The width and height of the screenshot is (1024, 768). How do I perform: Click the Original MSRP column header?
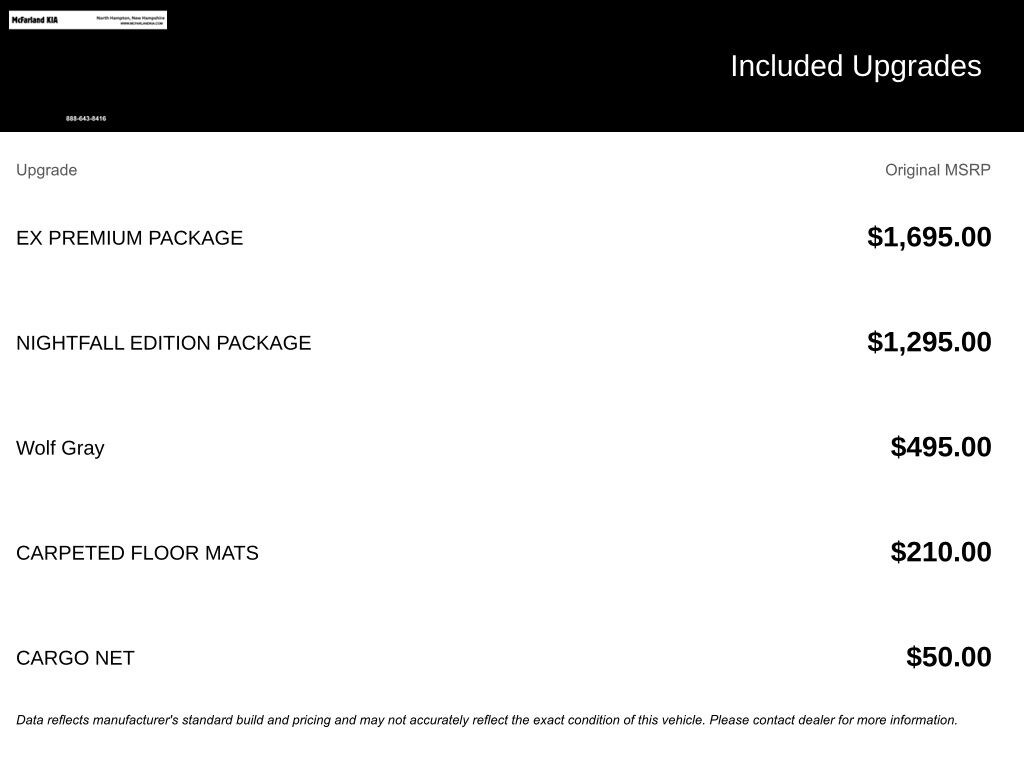pos(937,170)
